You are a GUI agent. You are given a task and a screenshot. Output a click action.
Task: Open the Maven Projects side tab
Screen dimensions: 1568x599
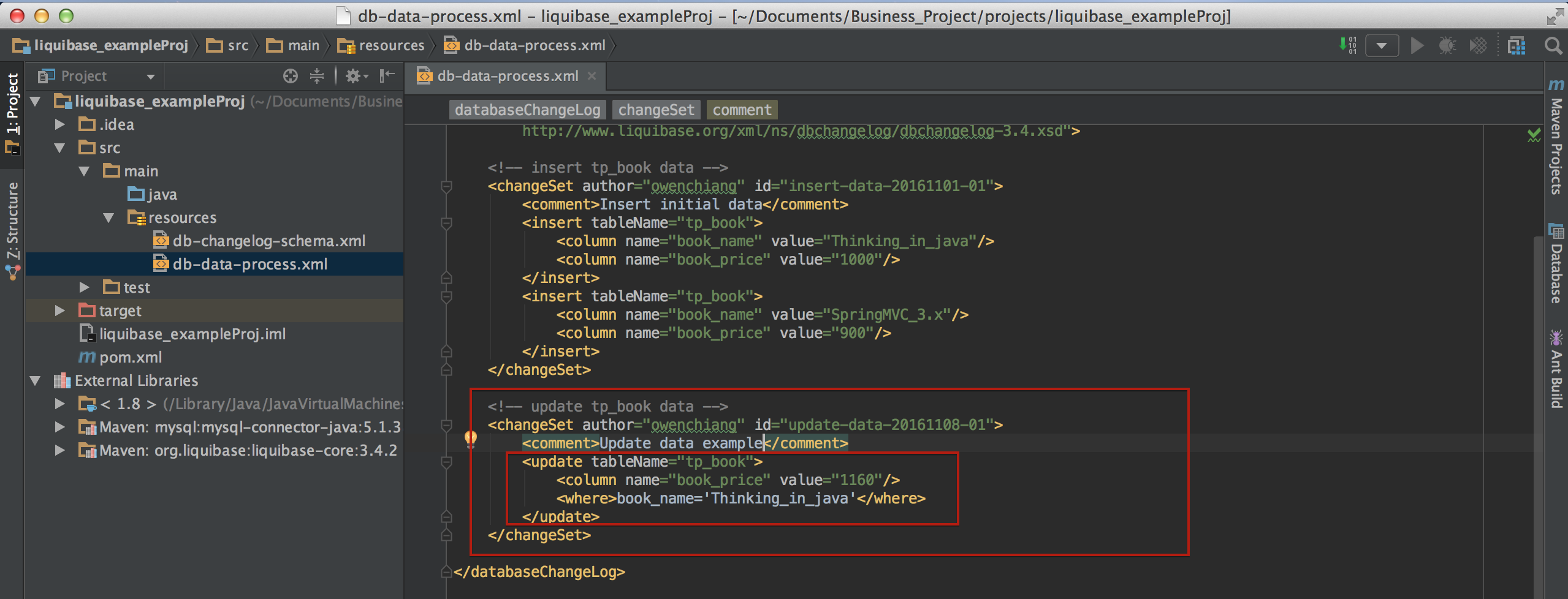click(1556, 138)
